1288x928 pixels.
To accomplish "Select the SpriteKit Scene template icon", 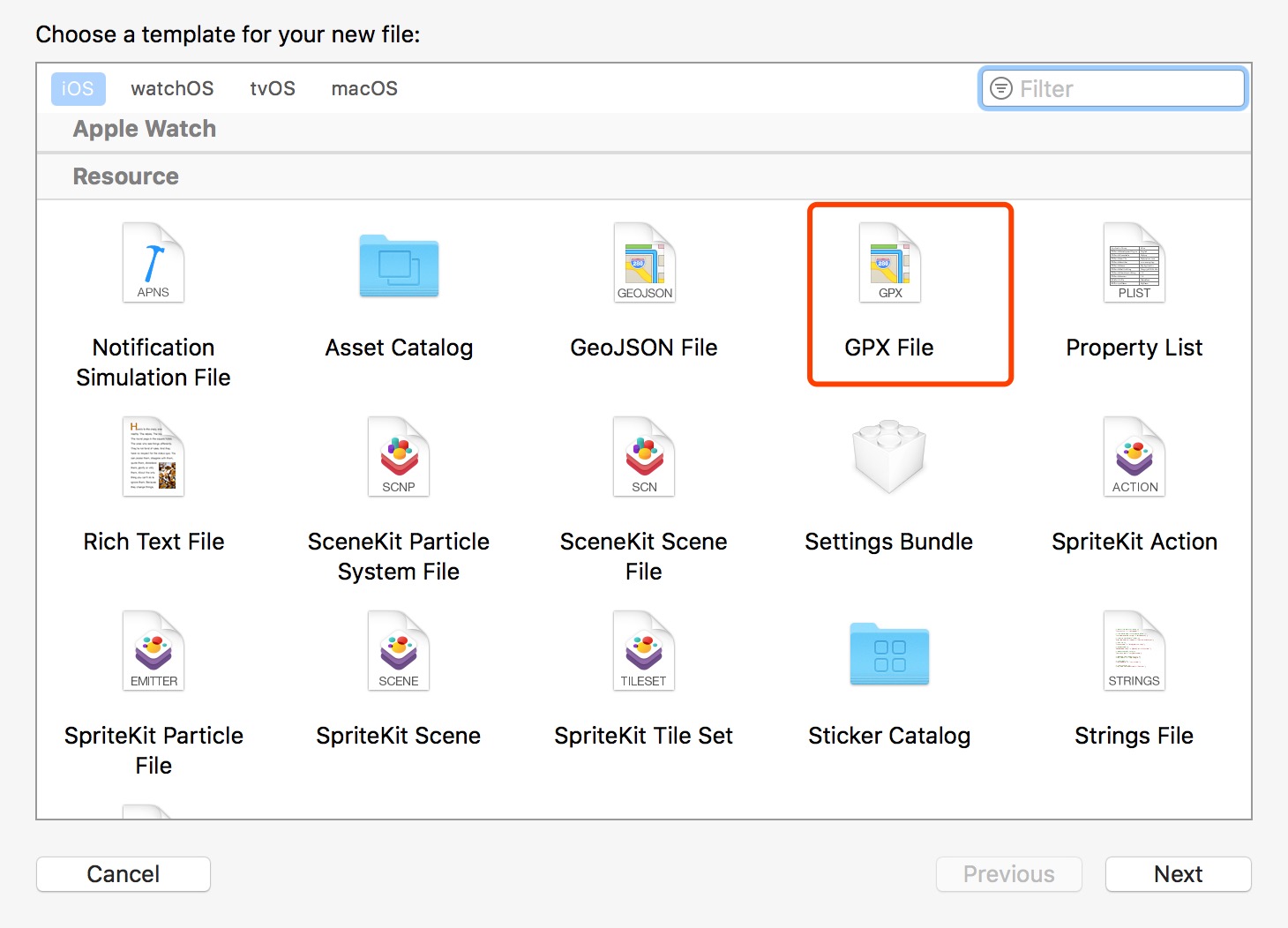I will [x=399, y=651].
